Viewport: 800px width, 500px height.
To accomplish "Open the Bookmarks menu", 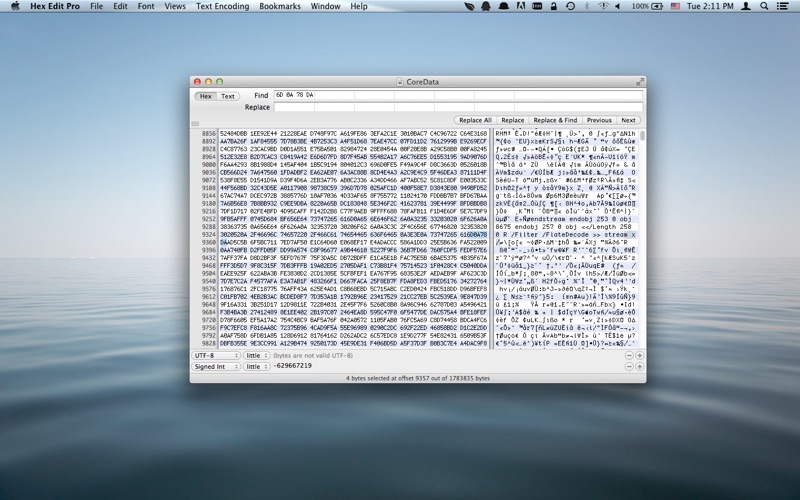I will point(280,6).
